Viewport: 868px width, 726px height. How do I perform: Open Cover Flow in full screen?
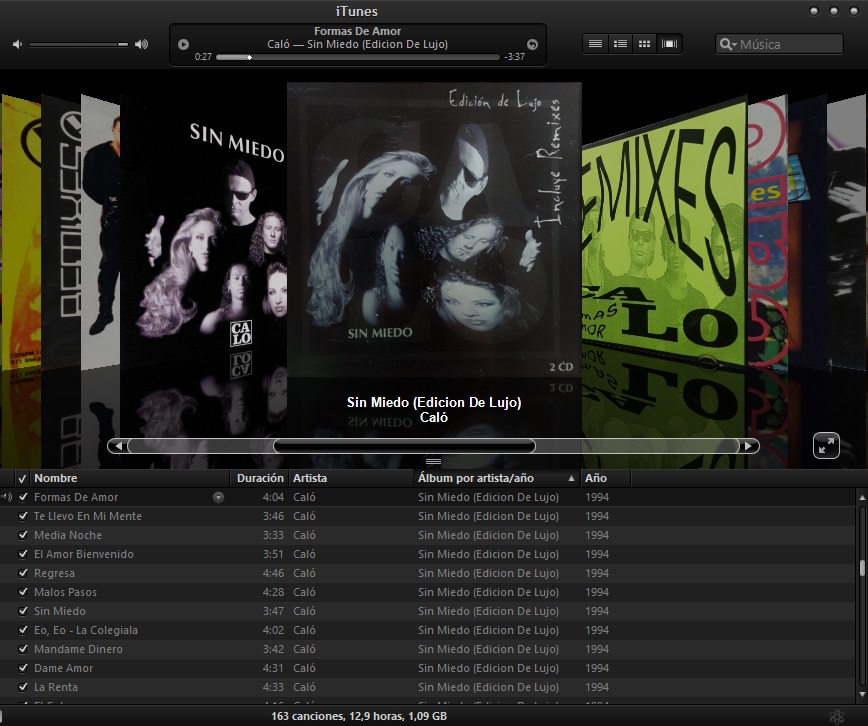[825, 446]
